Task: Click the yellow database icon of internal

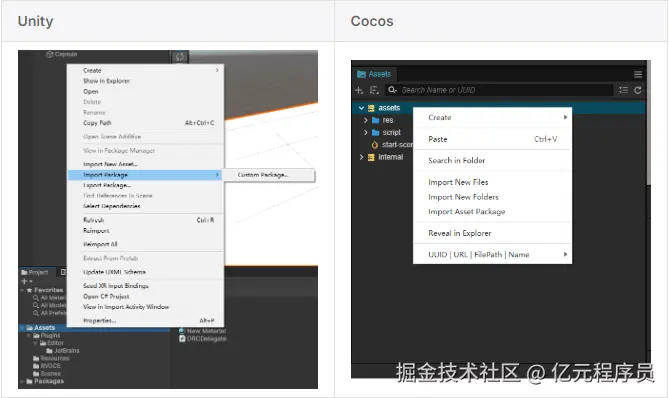Action: pyautogui.click(x=371, y=157)
